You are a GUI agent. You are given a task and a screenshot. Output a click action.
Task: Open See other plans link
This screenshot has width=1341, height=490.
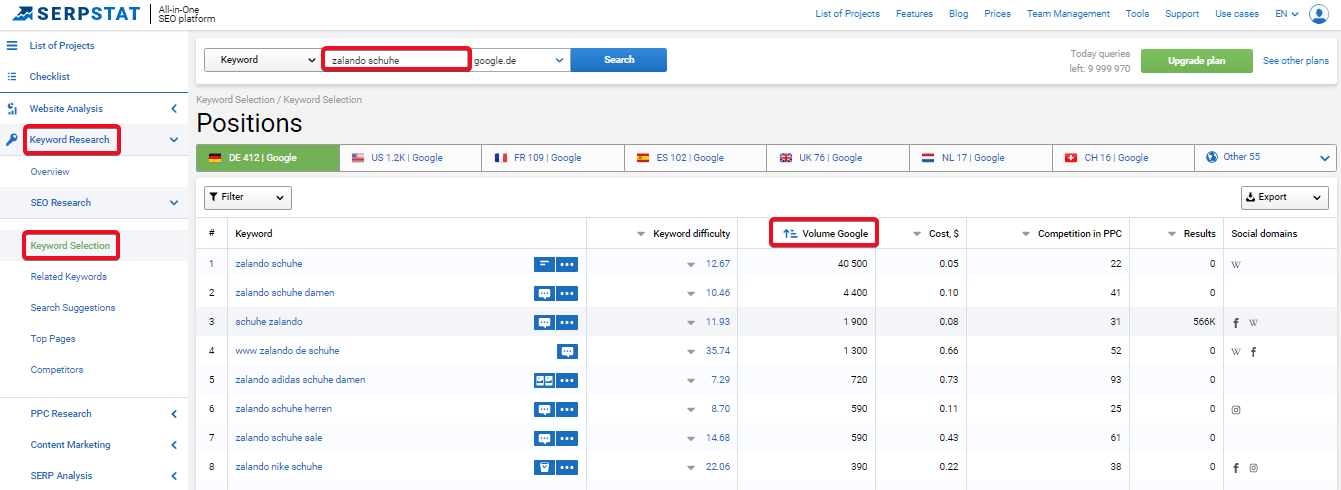pos(1296,61)
